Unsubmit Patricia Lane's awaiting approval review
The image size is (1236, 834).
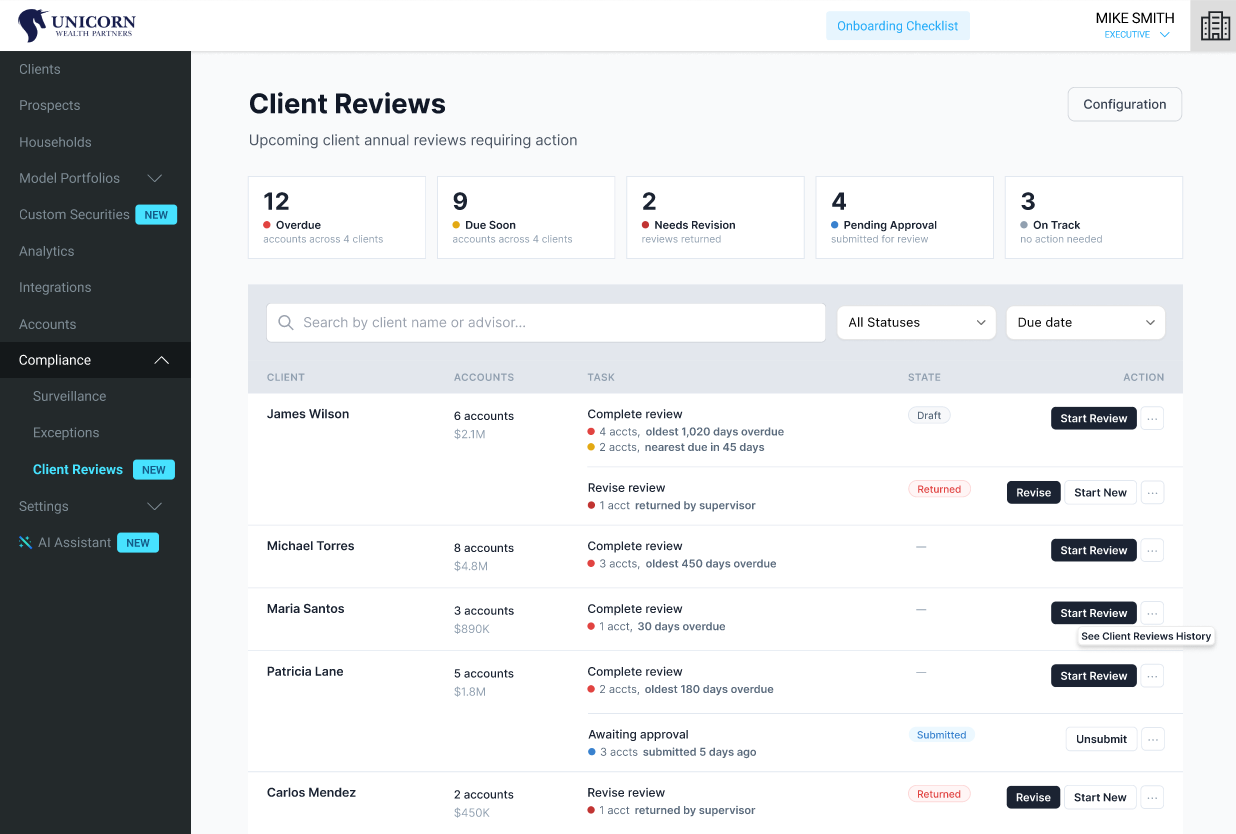coord(1100,738)
